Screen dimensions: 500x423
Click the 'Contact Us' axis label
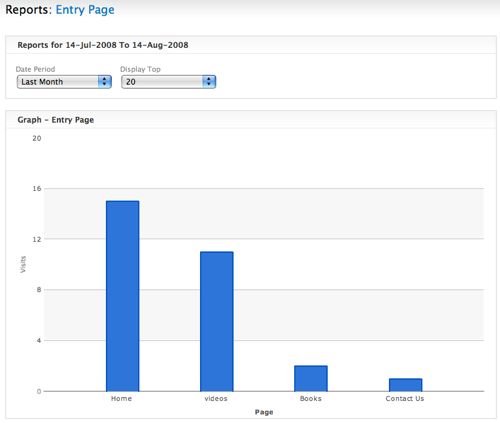pos(405,399)
